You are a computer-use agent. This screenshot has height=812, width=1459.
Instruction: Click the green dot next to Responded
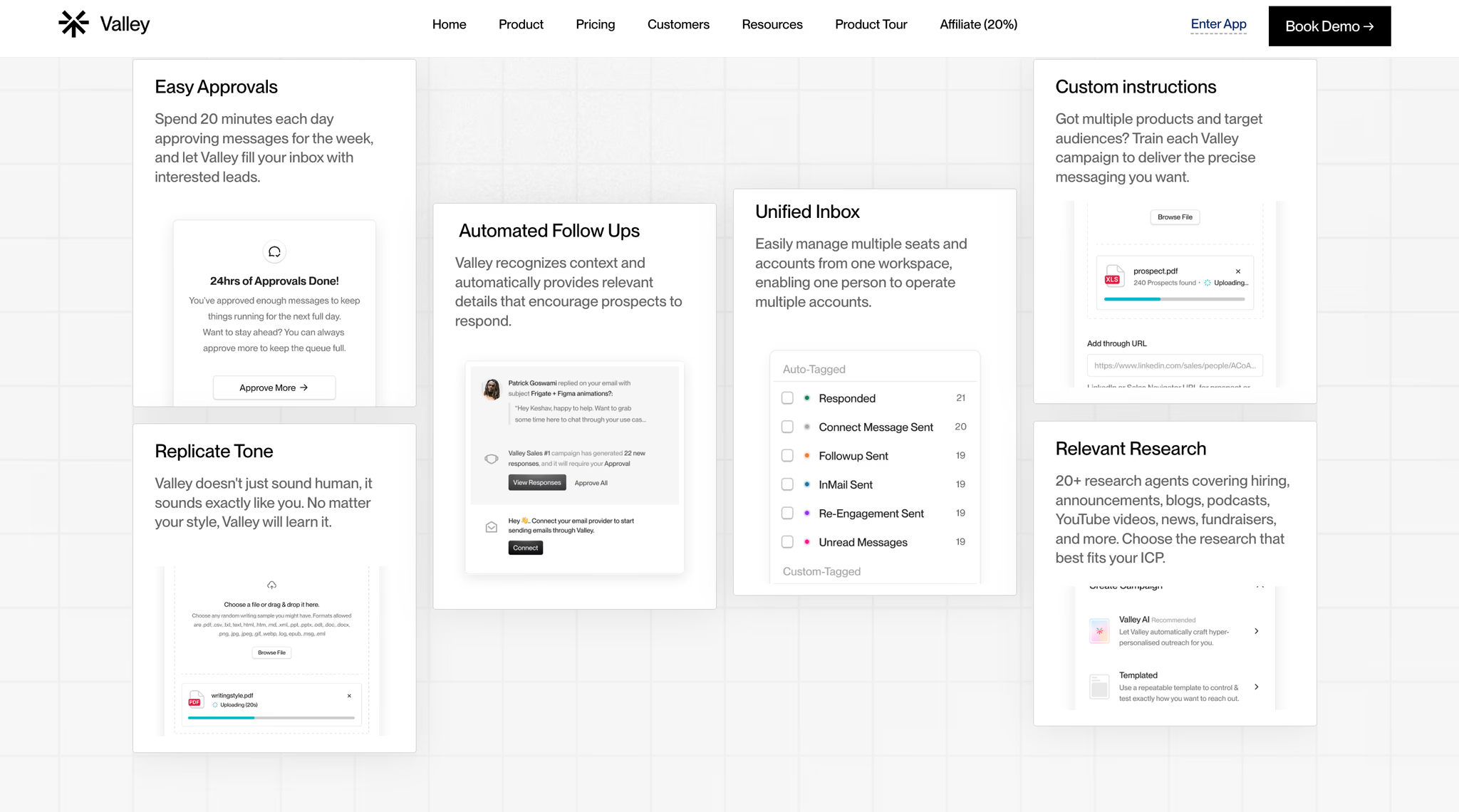[x=806, y=398]
